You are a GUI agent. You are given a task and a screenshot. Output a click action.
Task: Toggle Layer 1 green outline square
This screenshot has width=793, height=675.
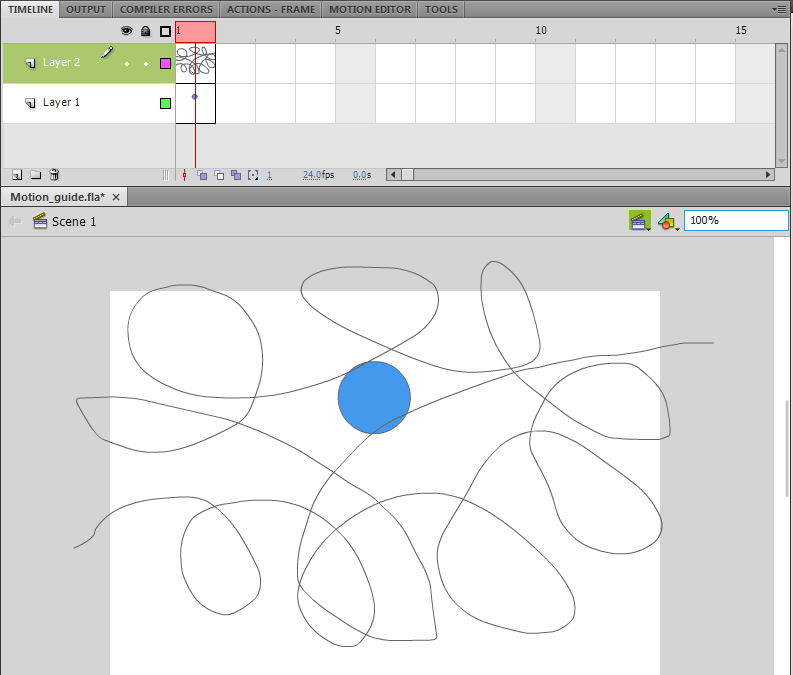coord(165,103)
